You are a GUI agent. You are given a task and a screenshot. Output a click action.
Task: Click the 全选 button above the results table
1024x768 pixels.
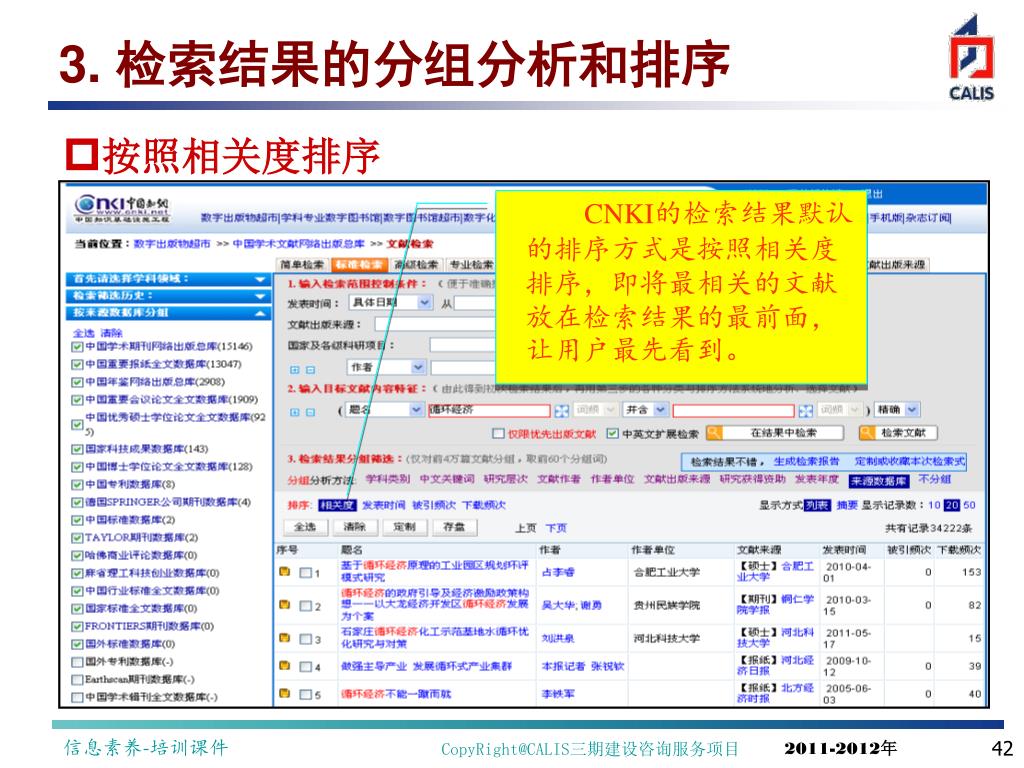[x=305, y=527]
